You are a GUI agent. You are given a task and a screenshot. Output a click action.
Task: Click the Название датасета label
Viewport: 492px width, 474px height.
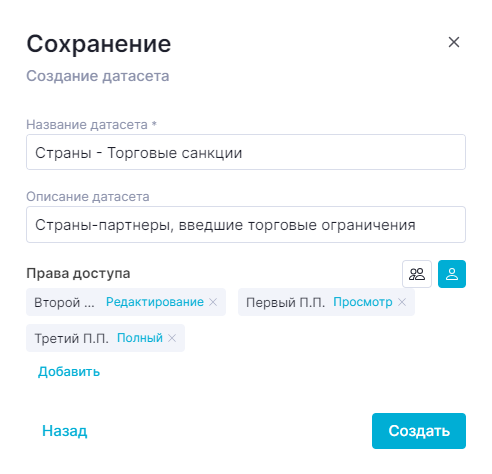pos(87,124)
